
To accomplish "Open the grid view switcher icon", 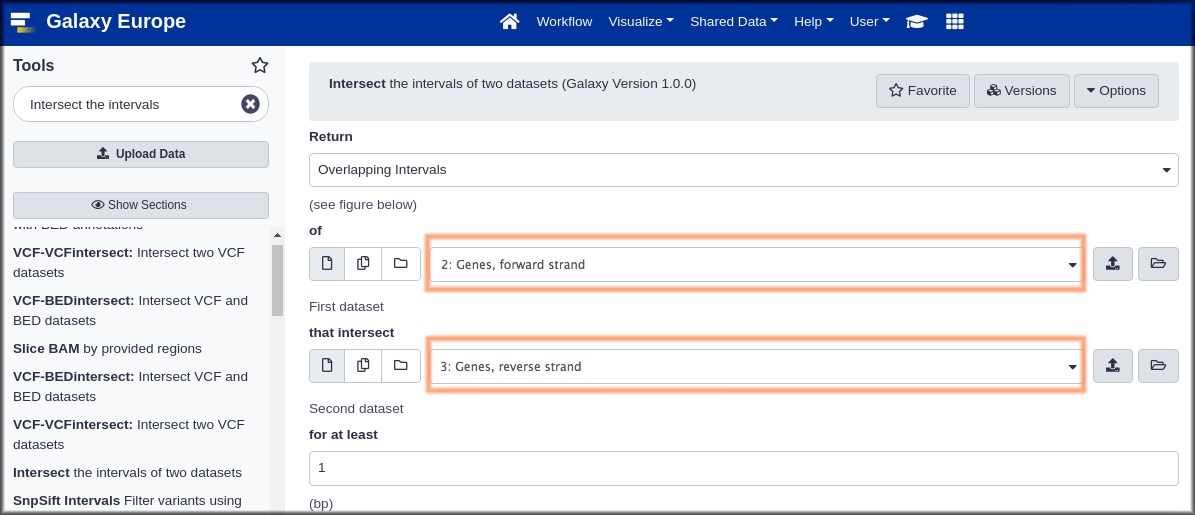I will point(955,21).
